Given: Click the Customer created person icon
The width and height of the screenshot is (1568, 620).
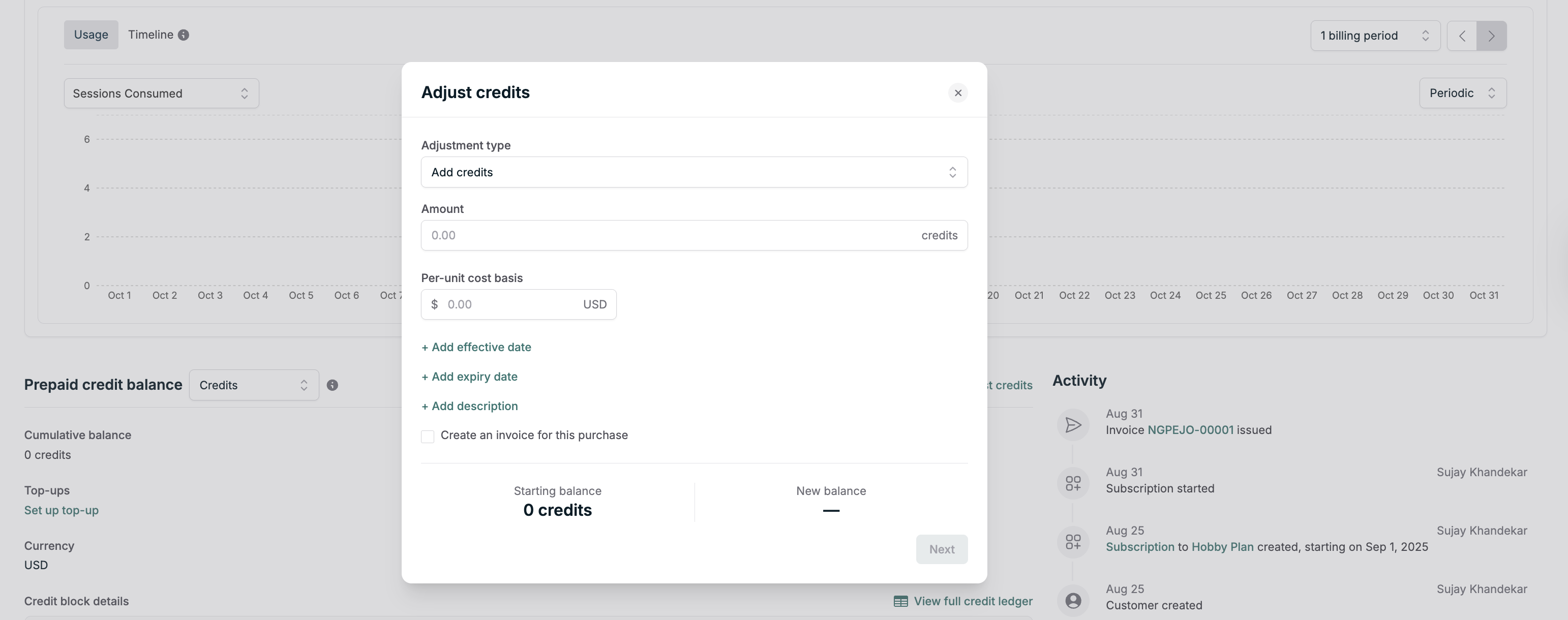Looking at the screenshot, I should click(1073, 601).
